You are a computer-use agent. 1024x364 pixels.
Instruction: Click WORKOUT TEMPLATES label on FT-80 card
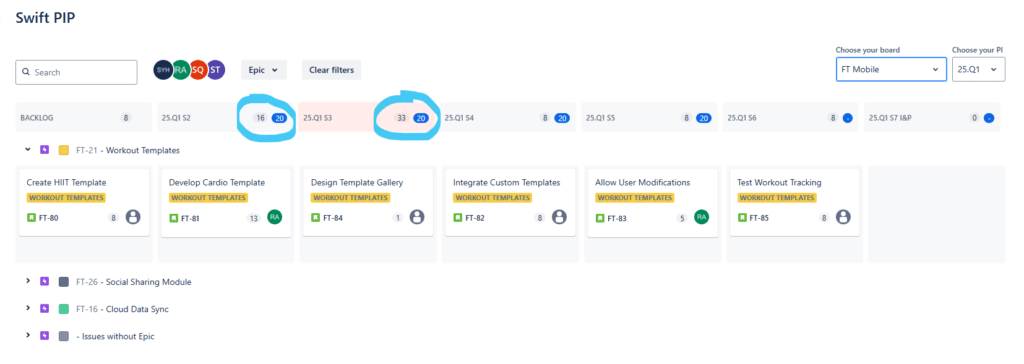click(x=66, y=197)
